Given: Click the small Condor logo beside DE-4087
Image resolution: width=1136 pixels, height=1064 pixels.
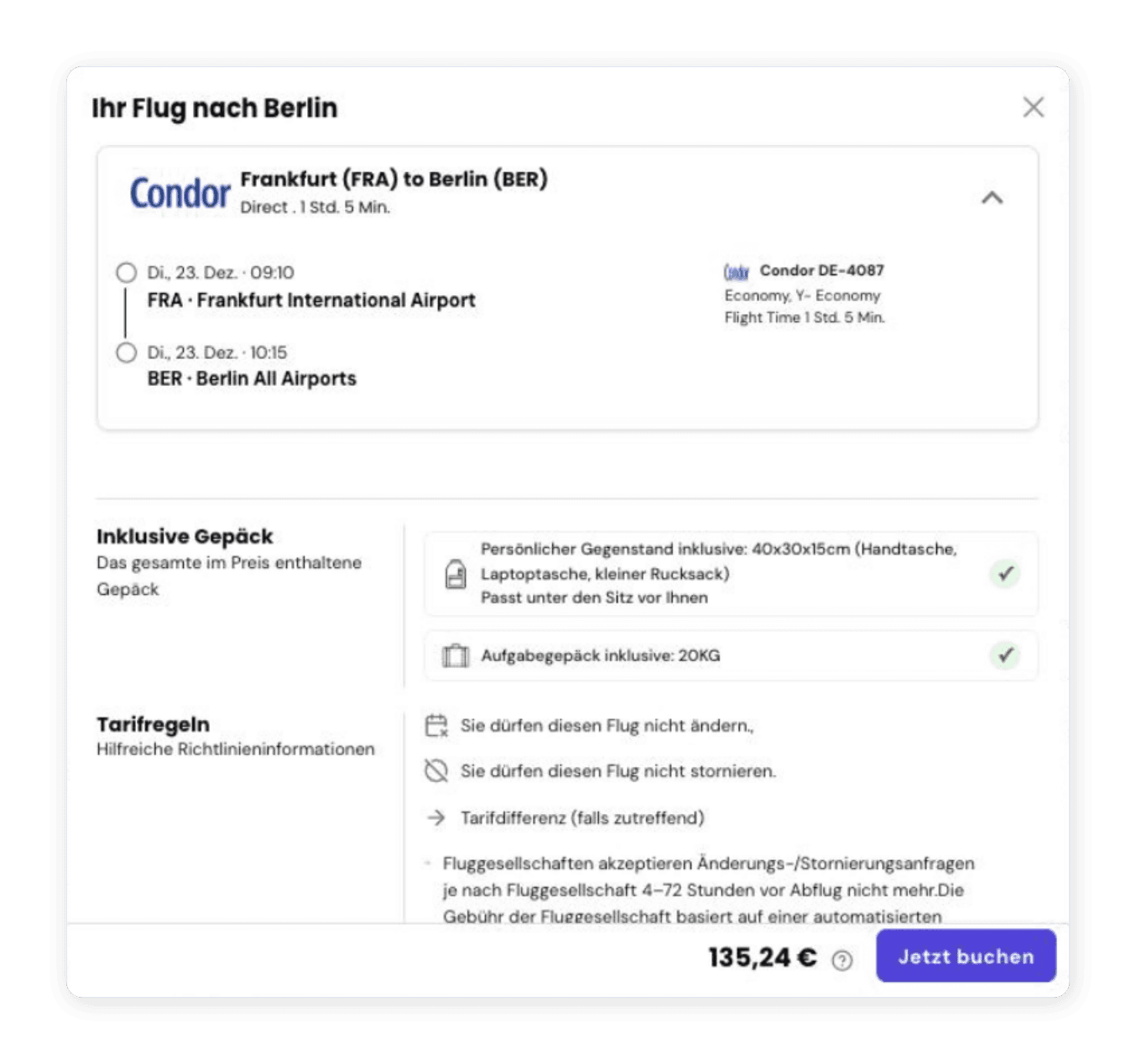Looking at the screenshot, I should click(737, 272).
